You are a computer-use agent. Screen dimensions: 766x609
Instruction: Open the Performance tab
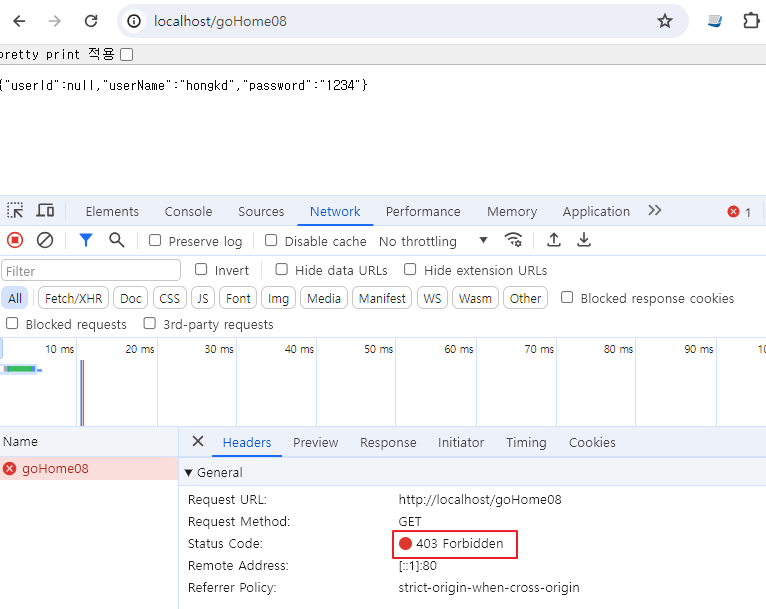423,211
